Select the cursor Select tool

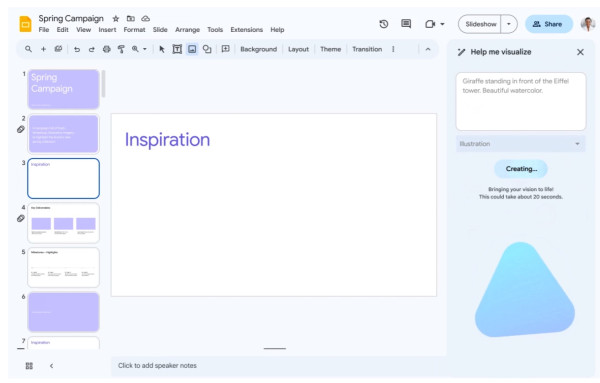(162, 49)
